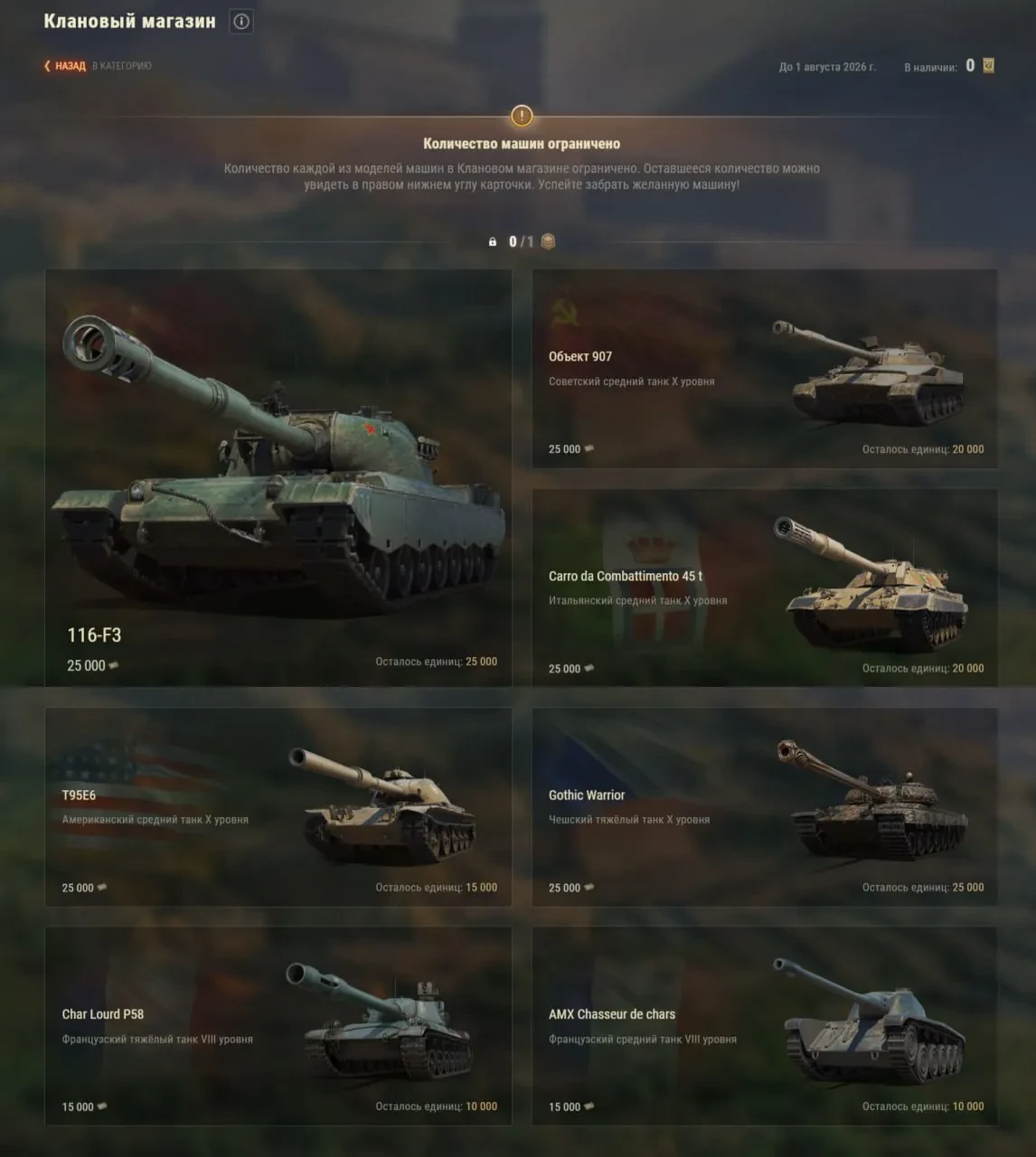Viewport: 1036px width, 1157px height.
Task: Open the Gothic Warrior tank title
Action: 587,795
